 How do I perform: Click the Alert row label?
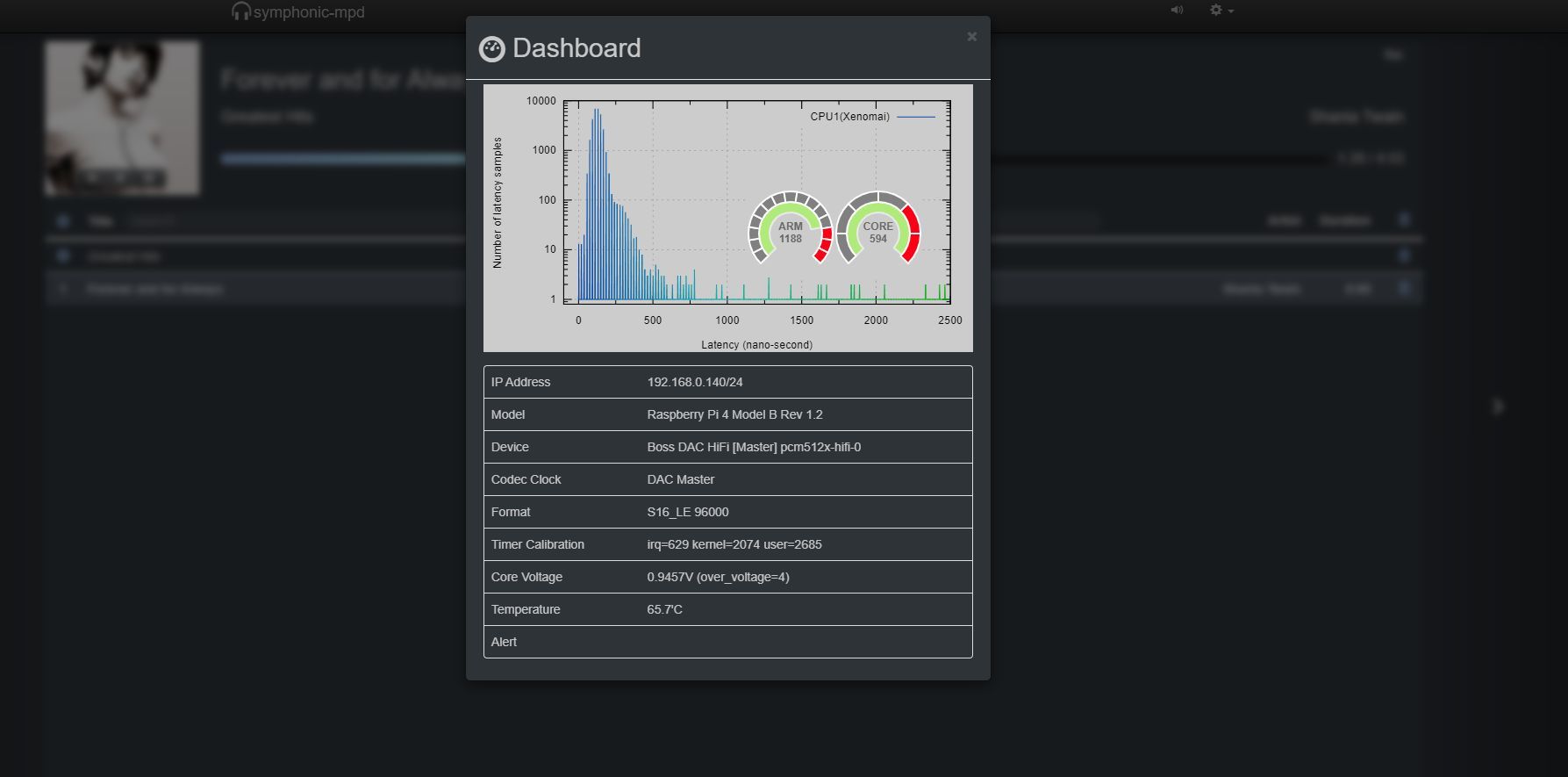(x=504, y=642)
